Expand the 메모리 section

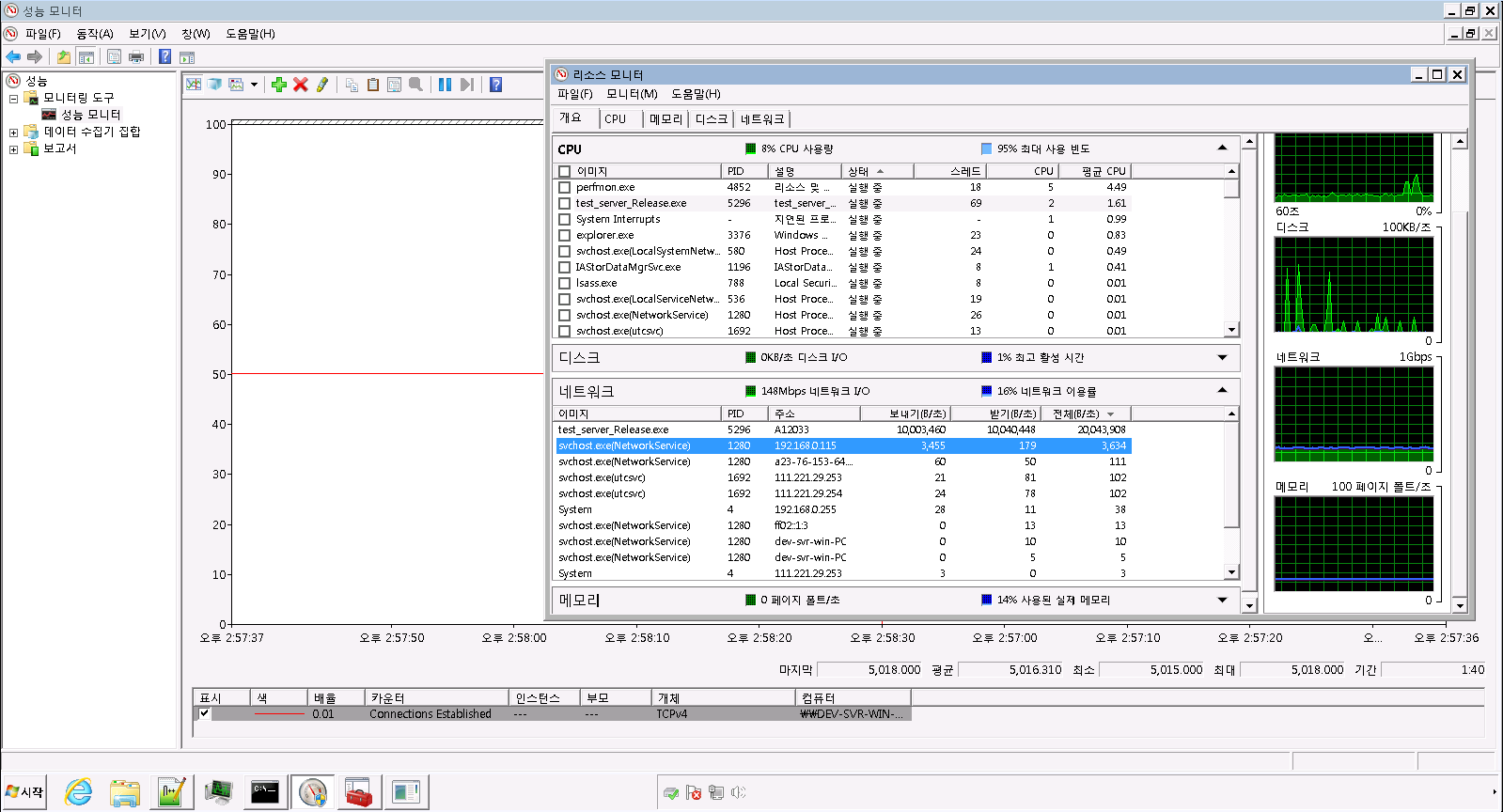pyautogui.click(x=1222, y=600)
